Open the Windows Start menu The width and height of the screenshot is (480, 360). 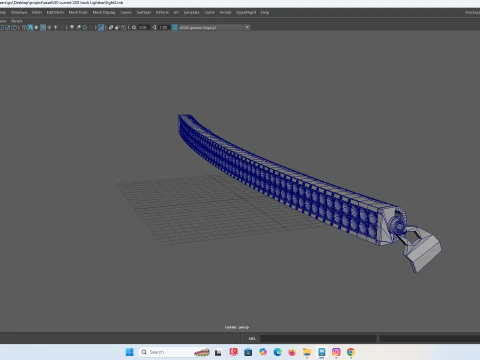tap(129, 352)
